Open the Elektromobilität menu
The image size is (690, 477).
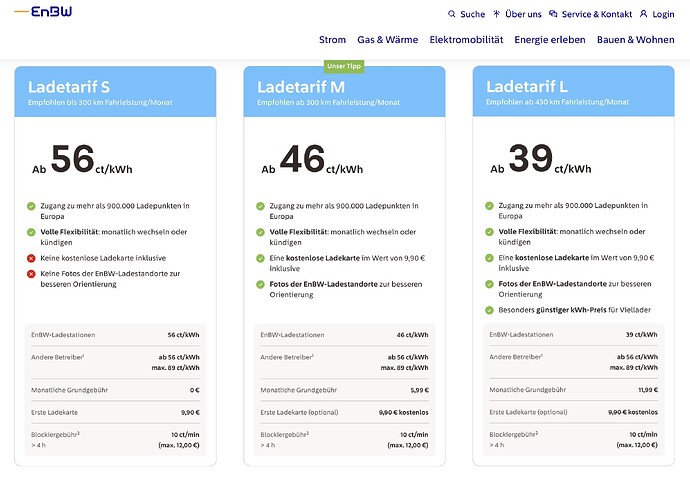466,40
